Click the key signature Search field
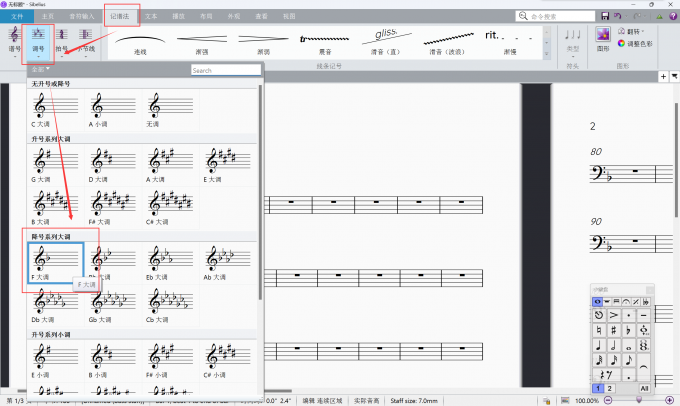Viewport: 680px width, 406px height. click(x=226, y=70)
